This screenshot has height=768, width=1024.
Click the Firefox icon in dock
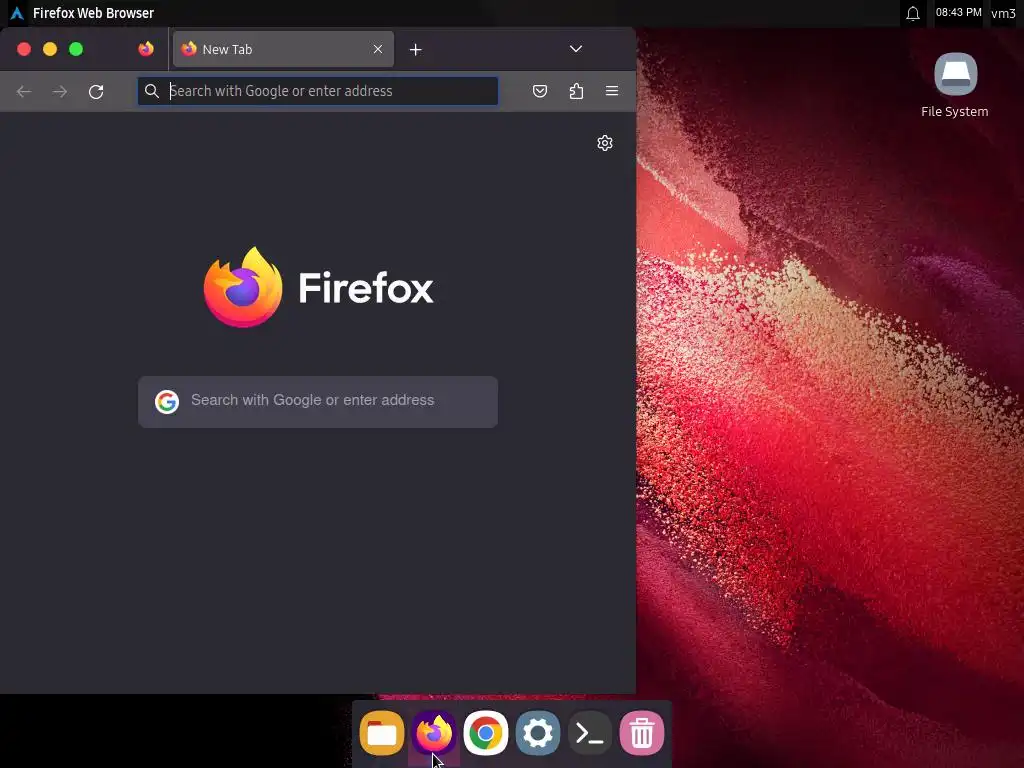pos(434,733)
